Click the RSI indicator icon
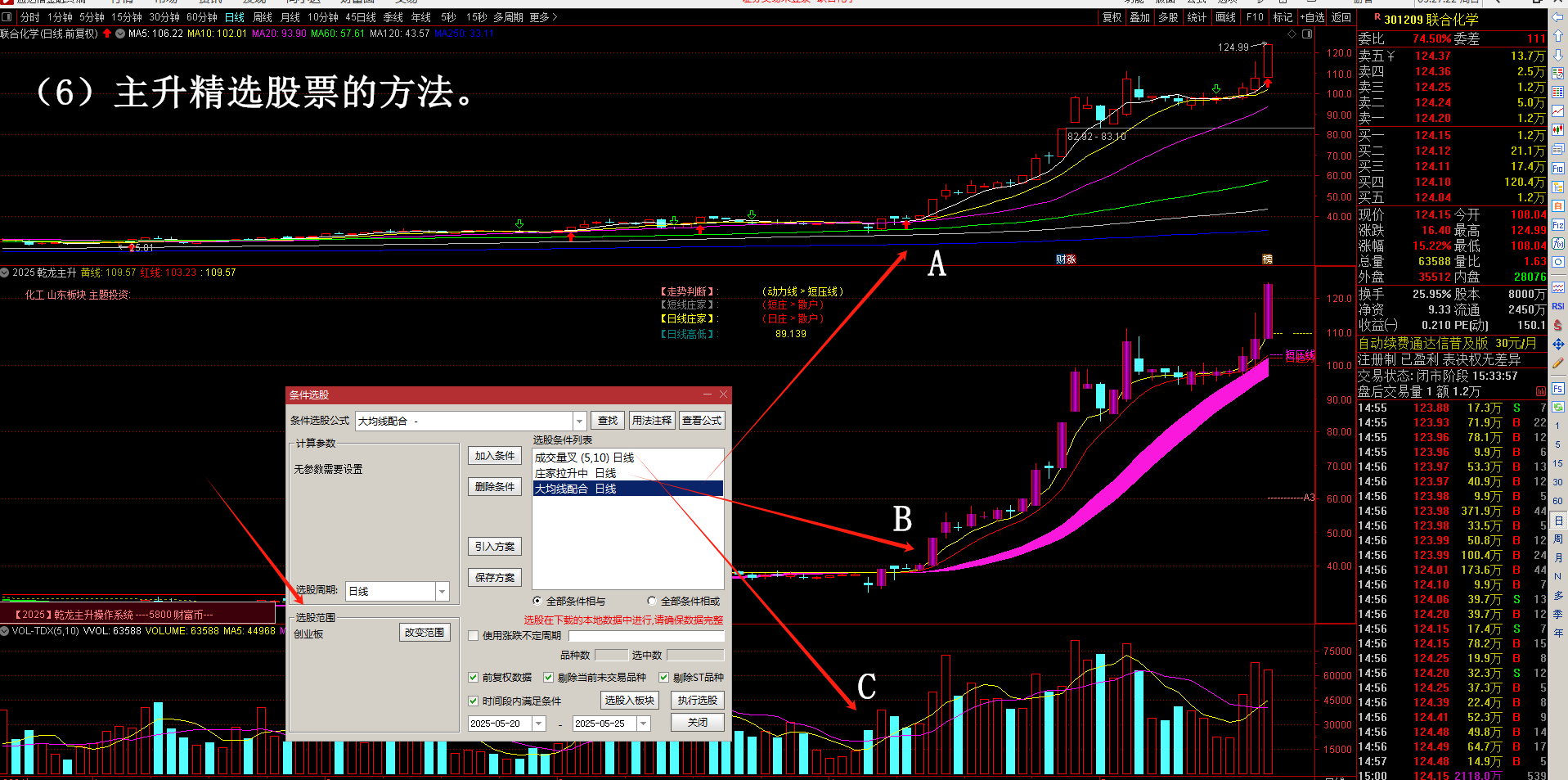 coord(1557,306)
